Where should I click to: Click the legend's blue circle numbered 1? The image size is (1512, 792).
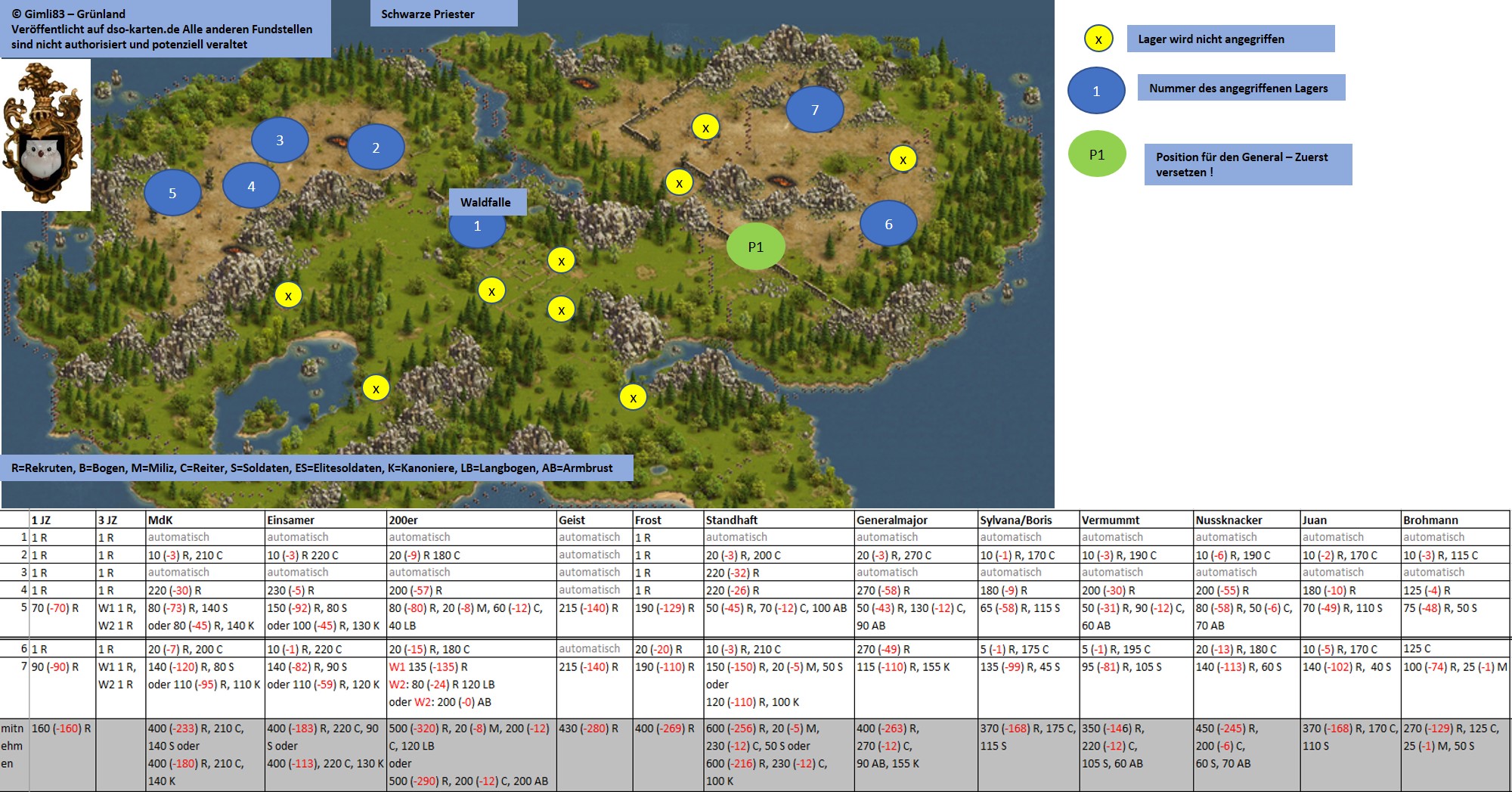1096,91
